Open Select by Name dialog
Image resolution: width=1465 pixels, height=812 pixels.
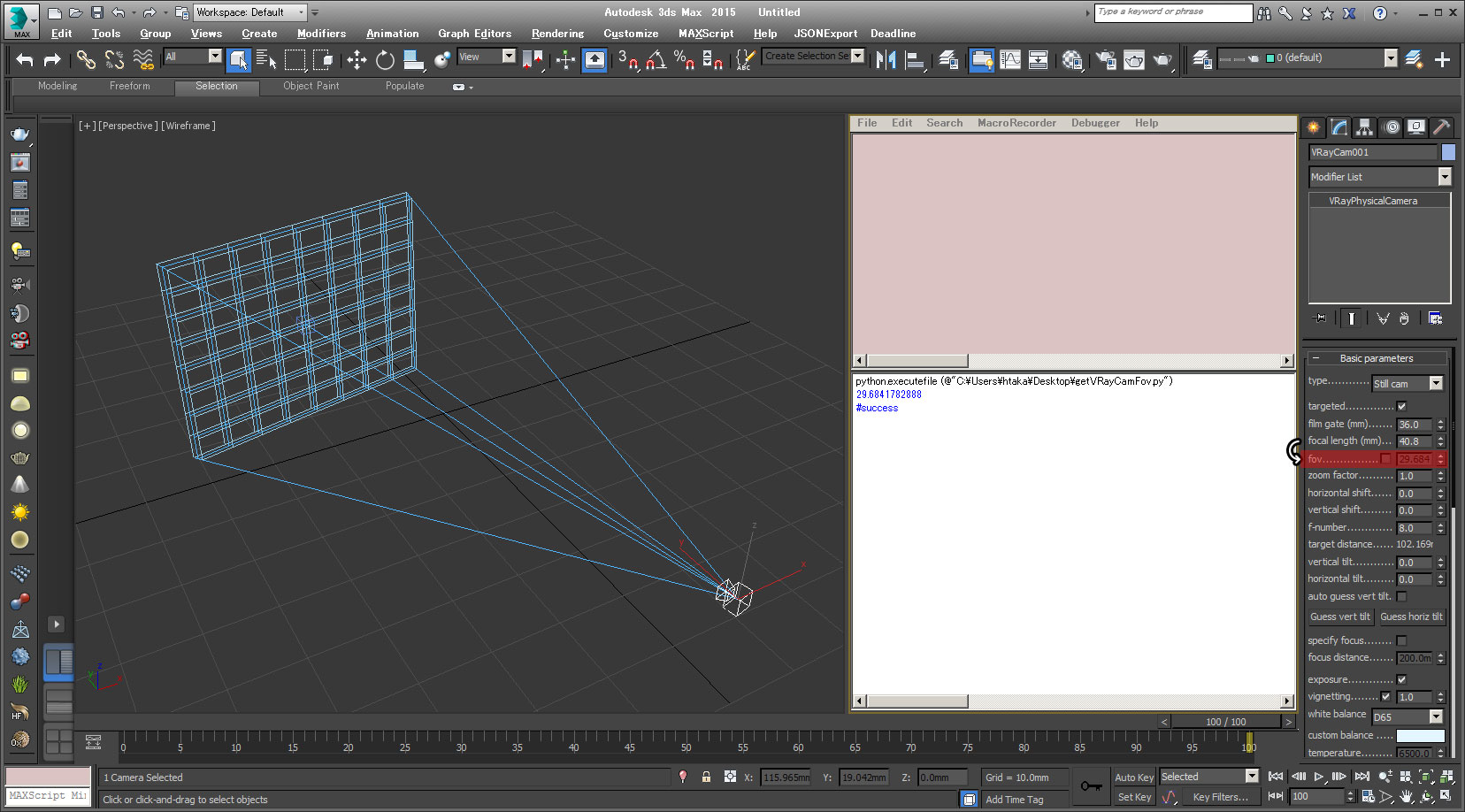click(266, 59)
